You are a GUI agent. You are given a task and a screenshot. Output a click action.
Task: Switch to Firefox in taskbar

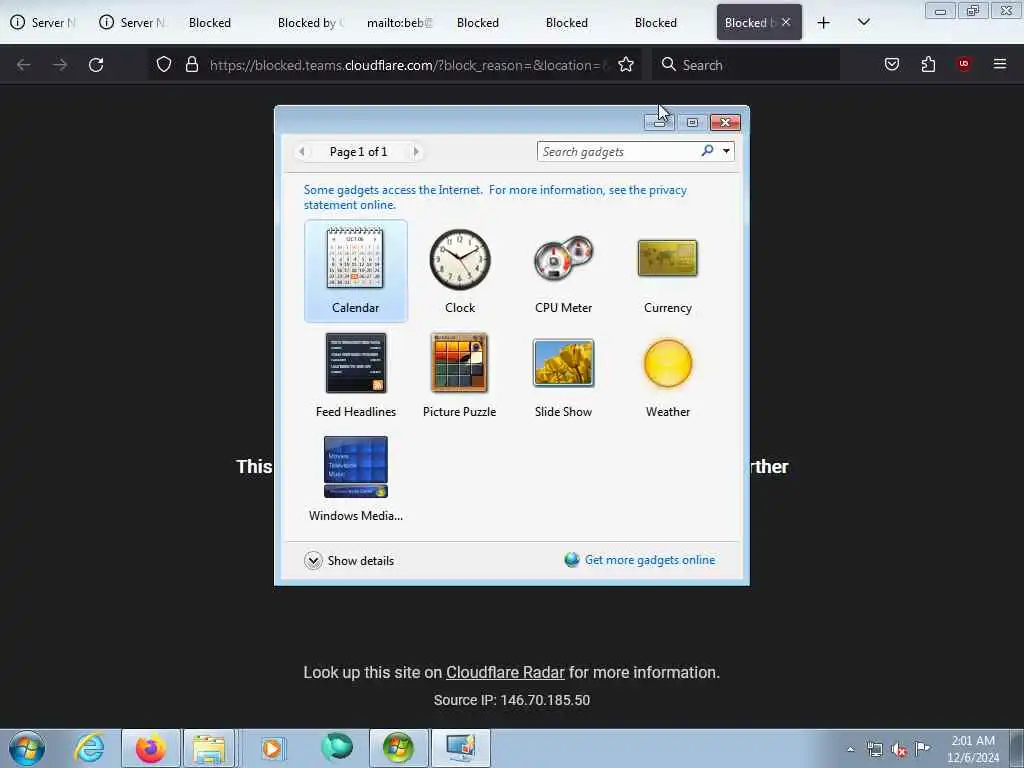click(x=151, y=748)
